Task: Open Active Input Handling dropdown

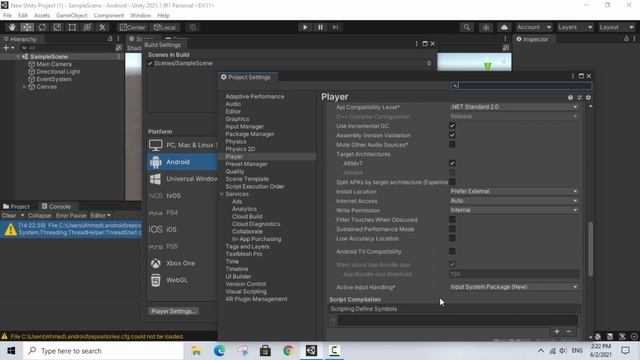Action: tap(514, 287)
